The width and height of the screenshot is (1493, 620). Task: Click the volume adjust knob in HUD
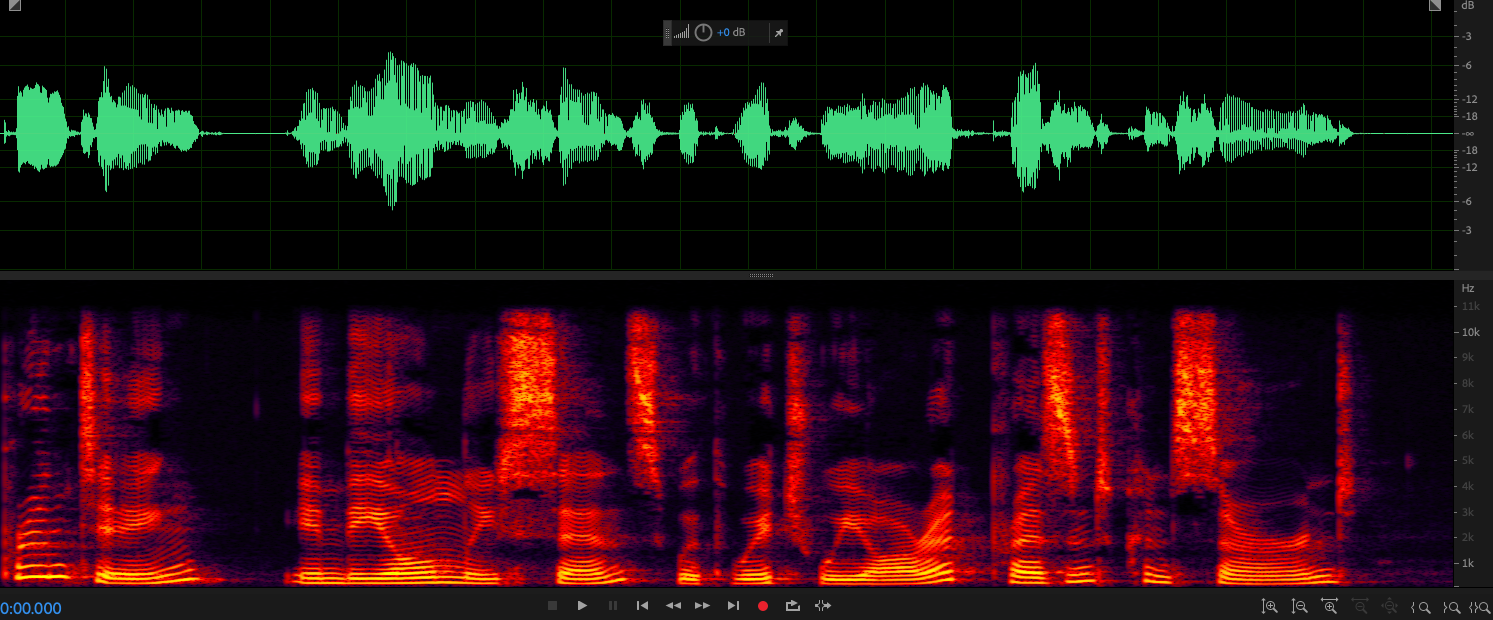click(x=703, y=33)
